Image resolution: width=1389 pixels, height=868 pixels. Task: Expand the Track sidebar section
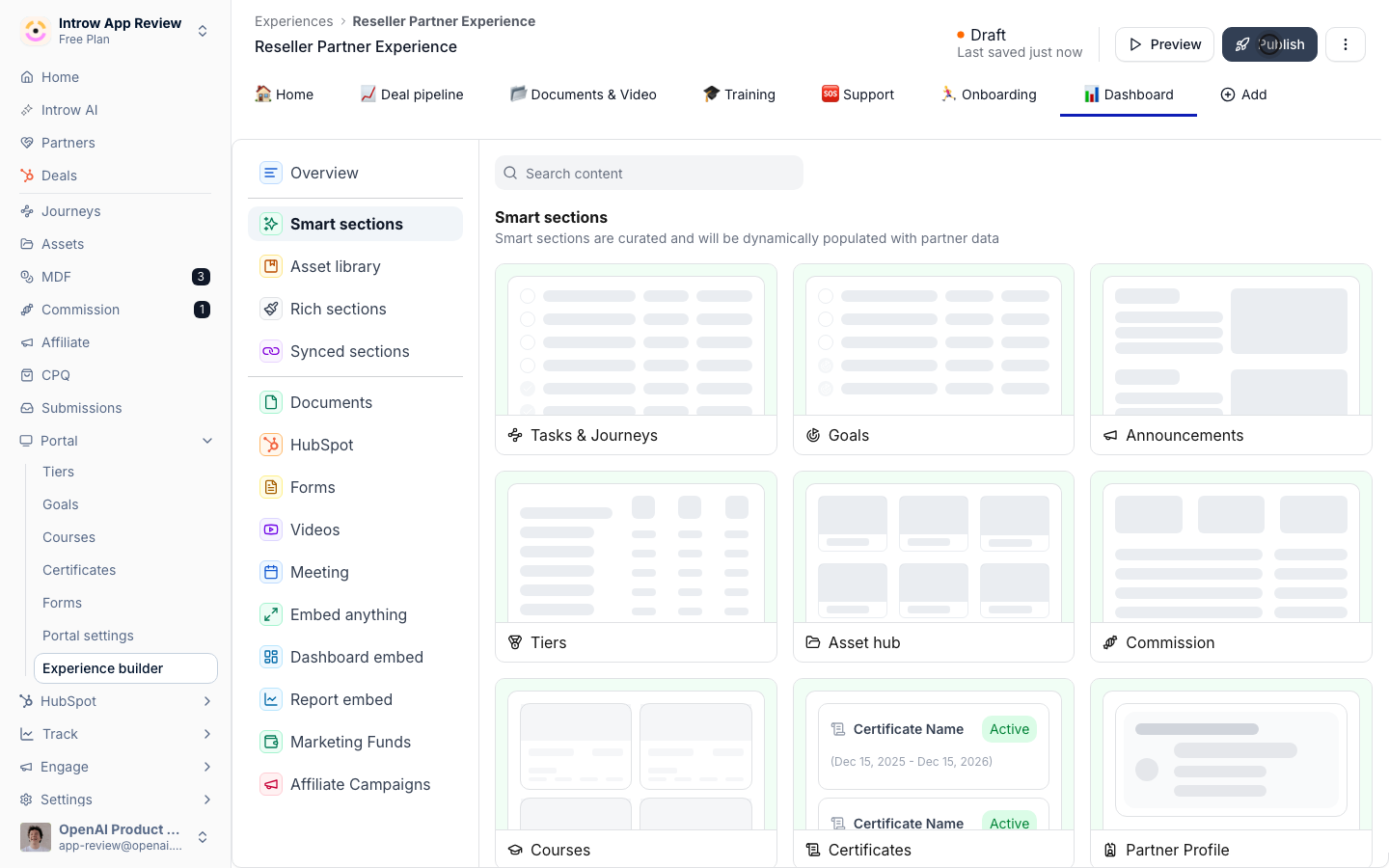(207, 734)
